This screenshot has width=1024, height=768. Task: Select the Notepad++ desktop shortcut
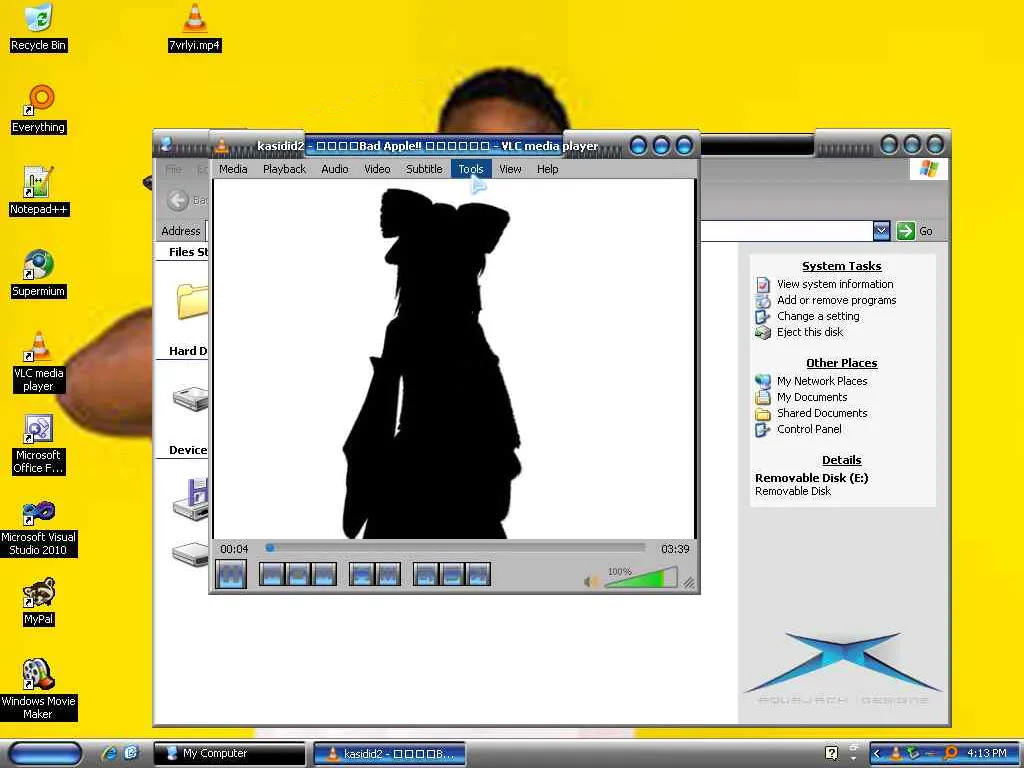pos(39,191)
